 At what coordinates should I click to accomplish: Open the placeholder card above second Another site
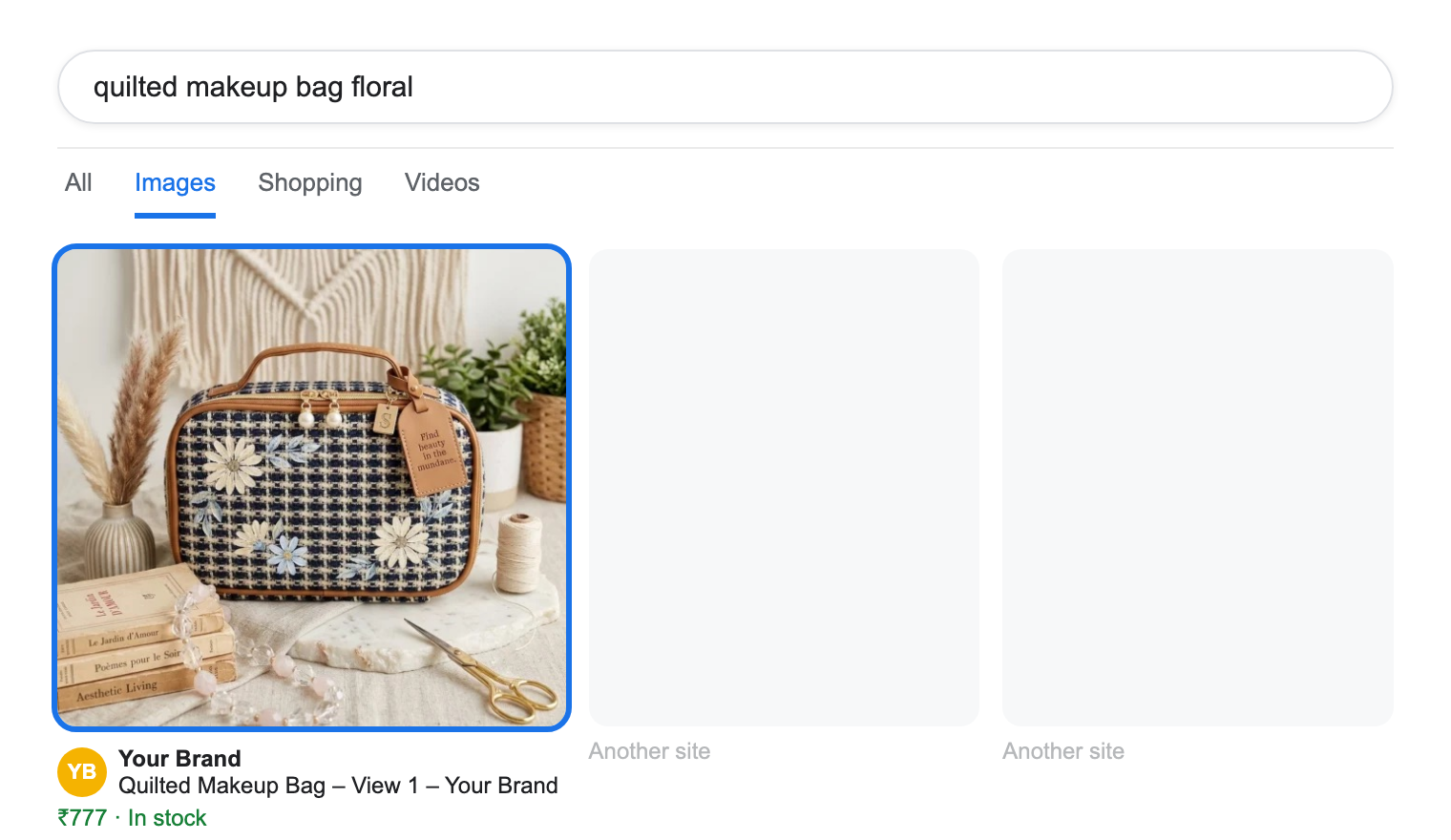click(1198, 488)
